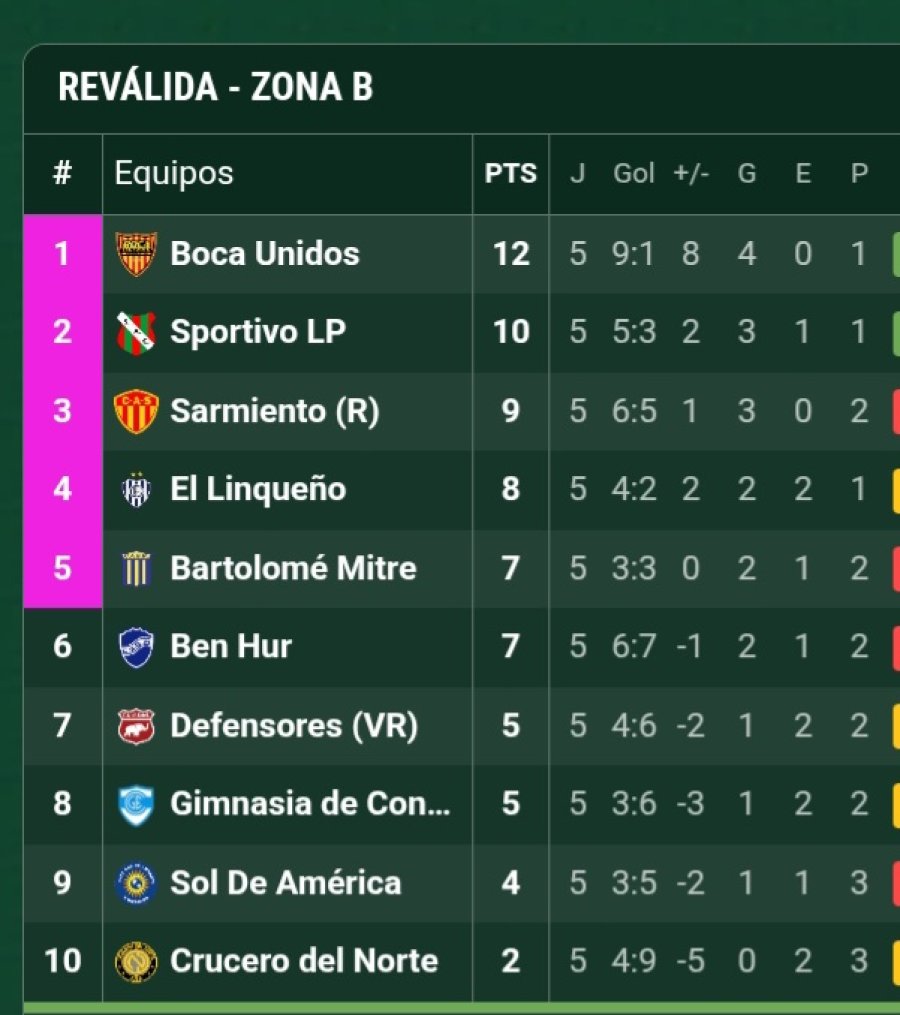The image size is (900, 1015).
Task: Click the Bartolomé Mitre crest icon
Action: tap(136, 568)
